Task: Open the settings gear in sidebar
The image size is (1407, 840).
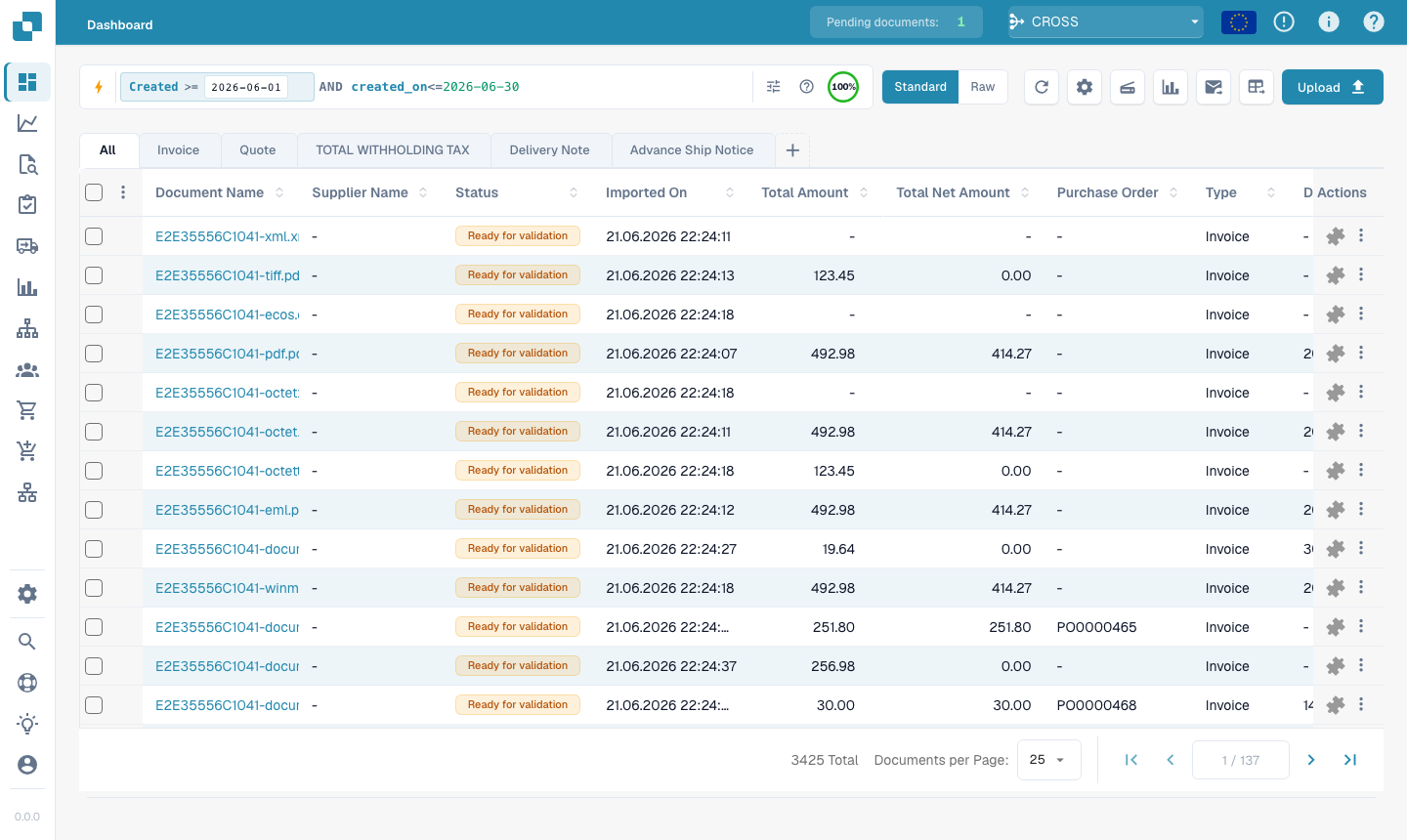Action: (x=27, y=594)
